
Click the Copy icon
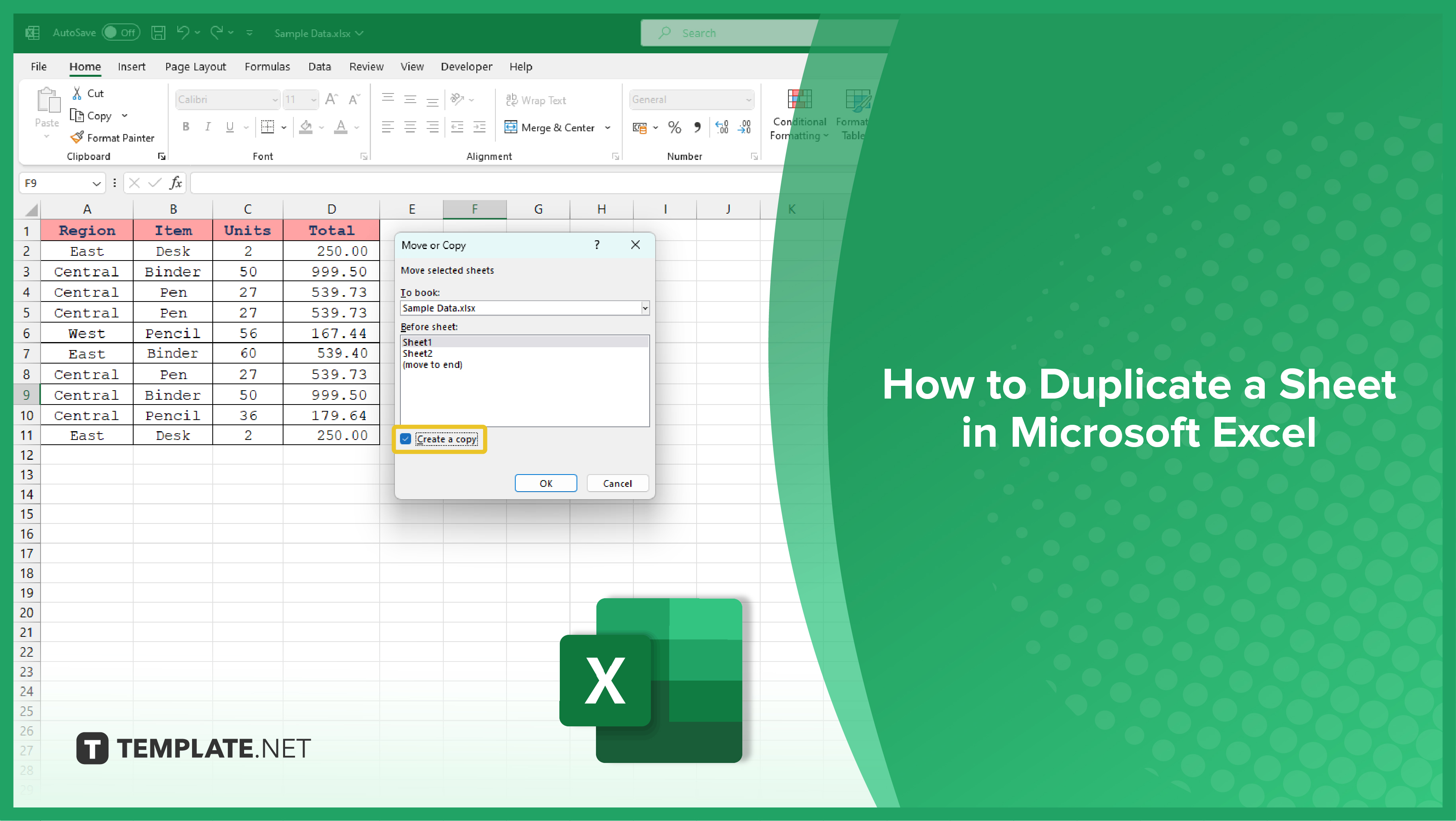pyautogui.click(x=79, y=115)
